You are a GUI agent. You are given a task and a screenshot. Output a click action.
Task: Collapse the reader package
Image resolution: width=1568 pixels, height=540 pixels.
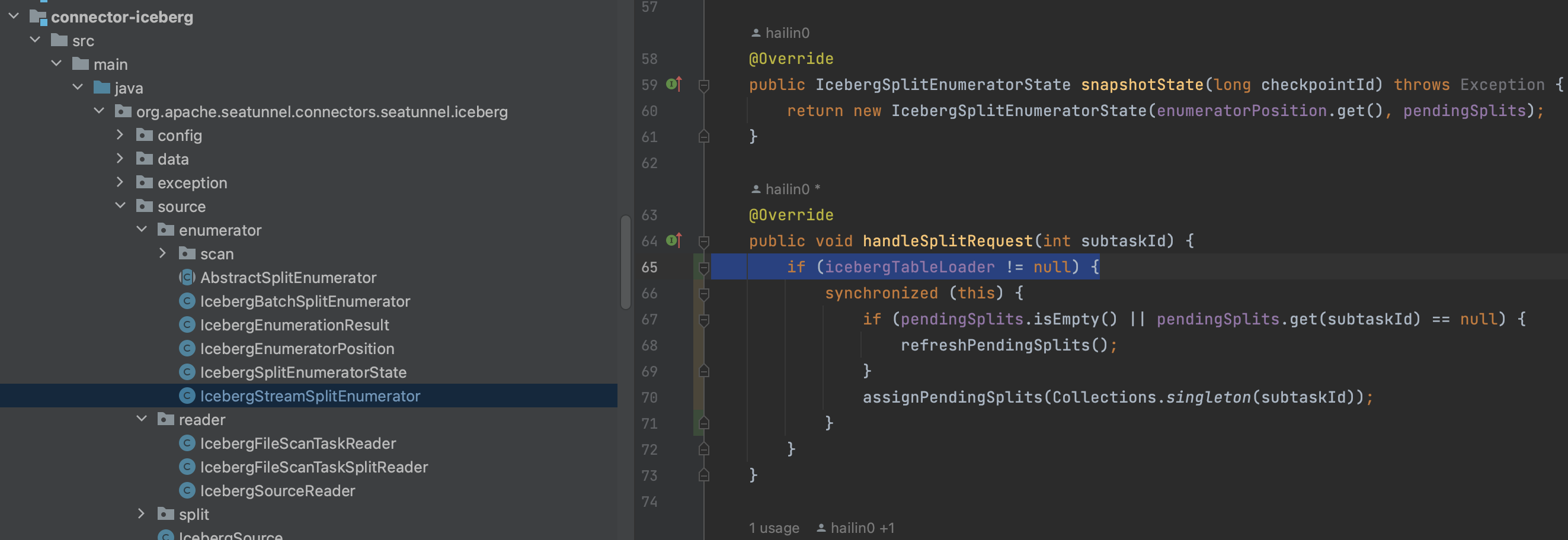[x=141, y=419]
